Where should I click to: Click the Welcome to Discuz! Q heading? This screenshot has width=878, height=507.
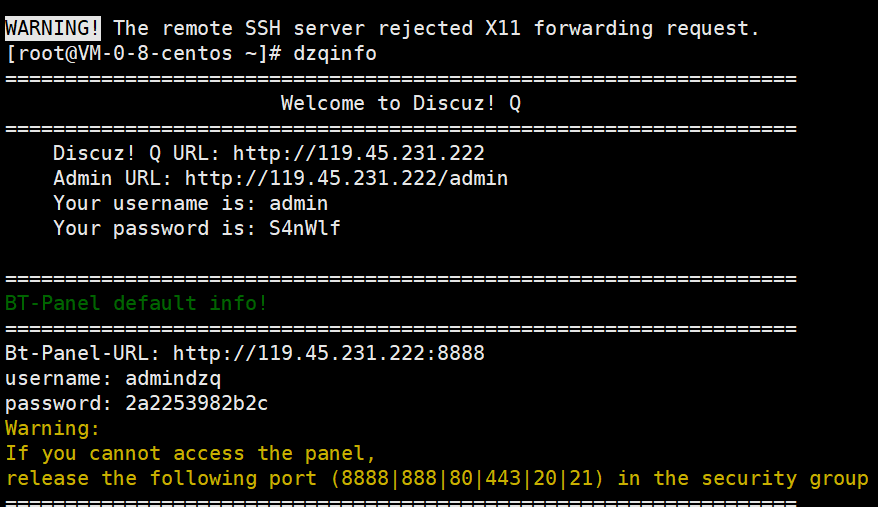pos(400,103)
